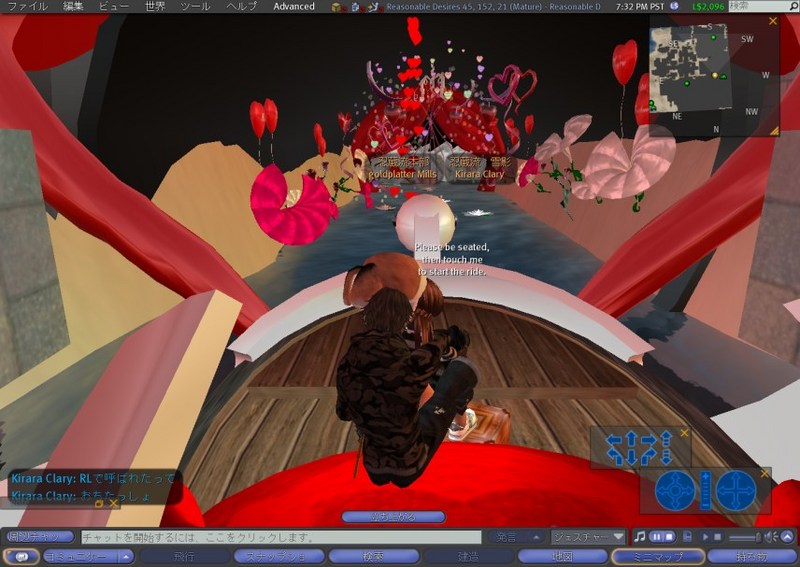800x567 pixels.
Task: Open the 編集 (Edit) menu
Action: pyautogui.click(x=72, y=7)
